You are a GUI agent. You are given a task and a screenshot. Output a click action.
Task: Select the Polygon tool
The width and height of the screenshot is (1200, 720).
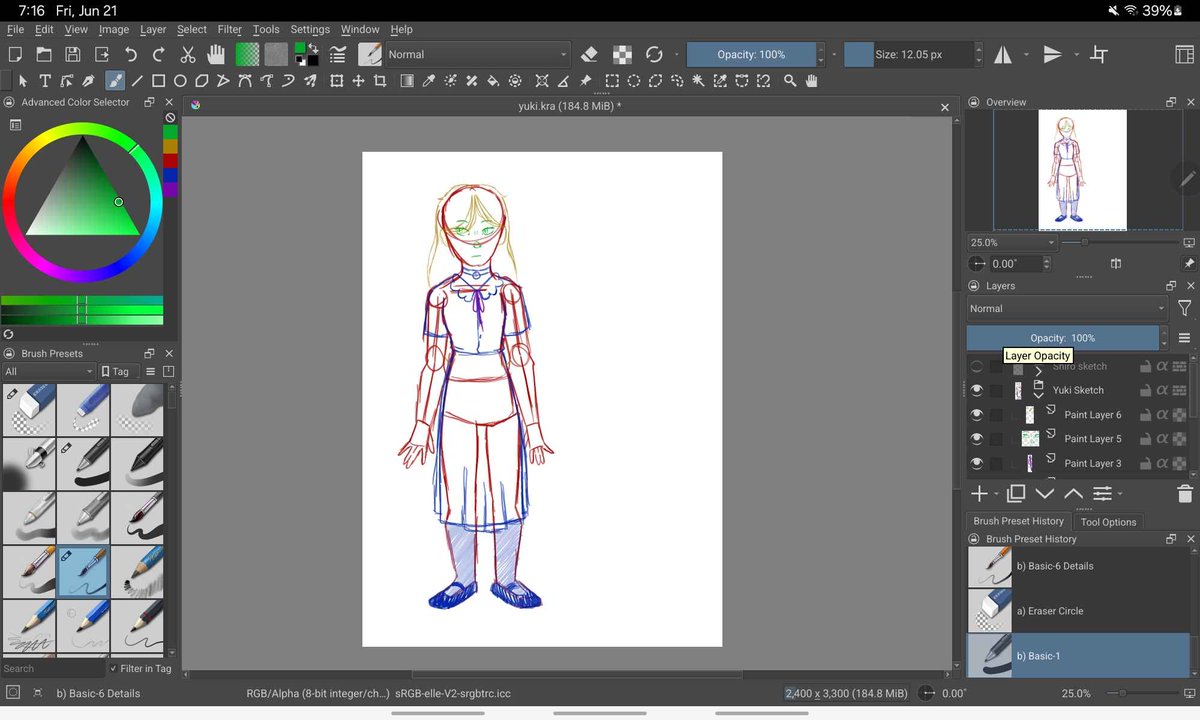(202, 81)
